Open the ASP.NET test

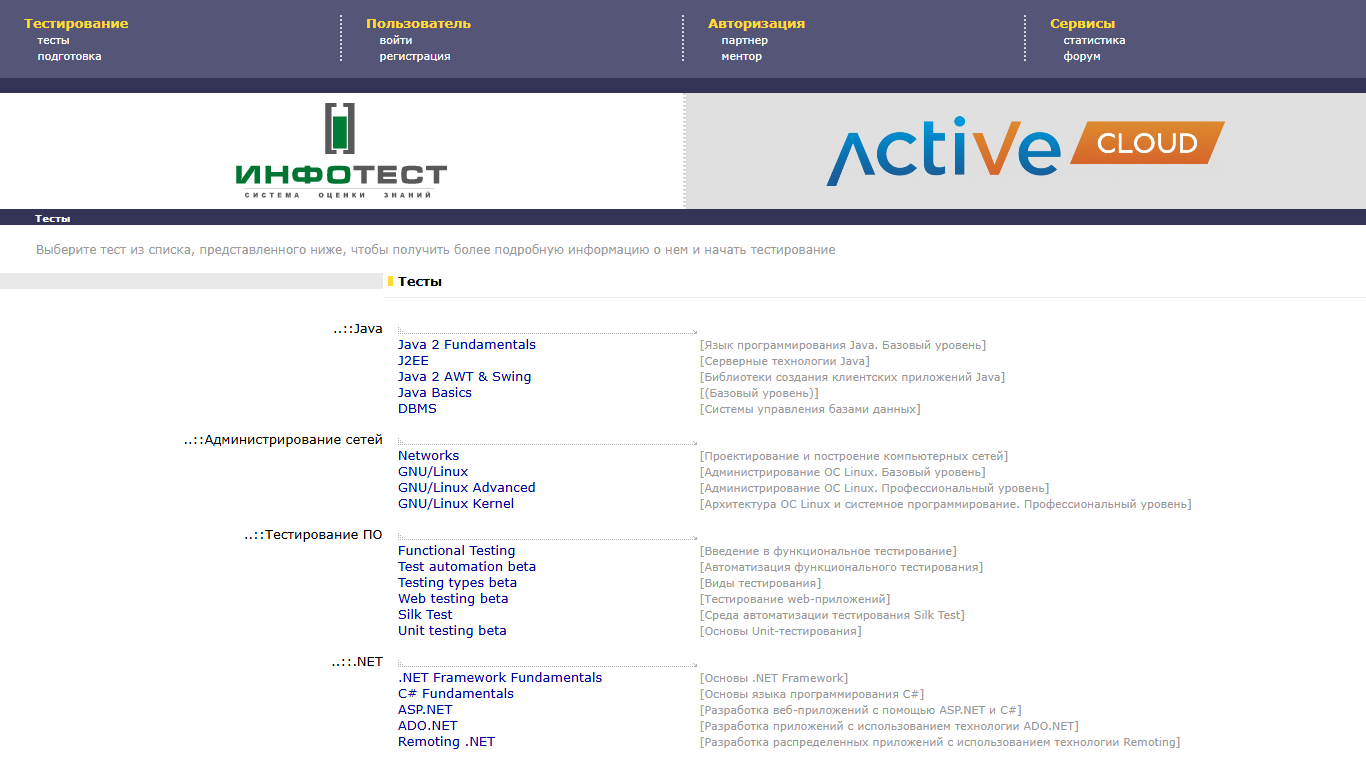coord(425,710)
